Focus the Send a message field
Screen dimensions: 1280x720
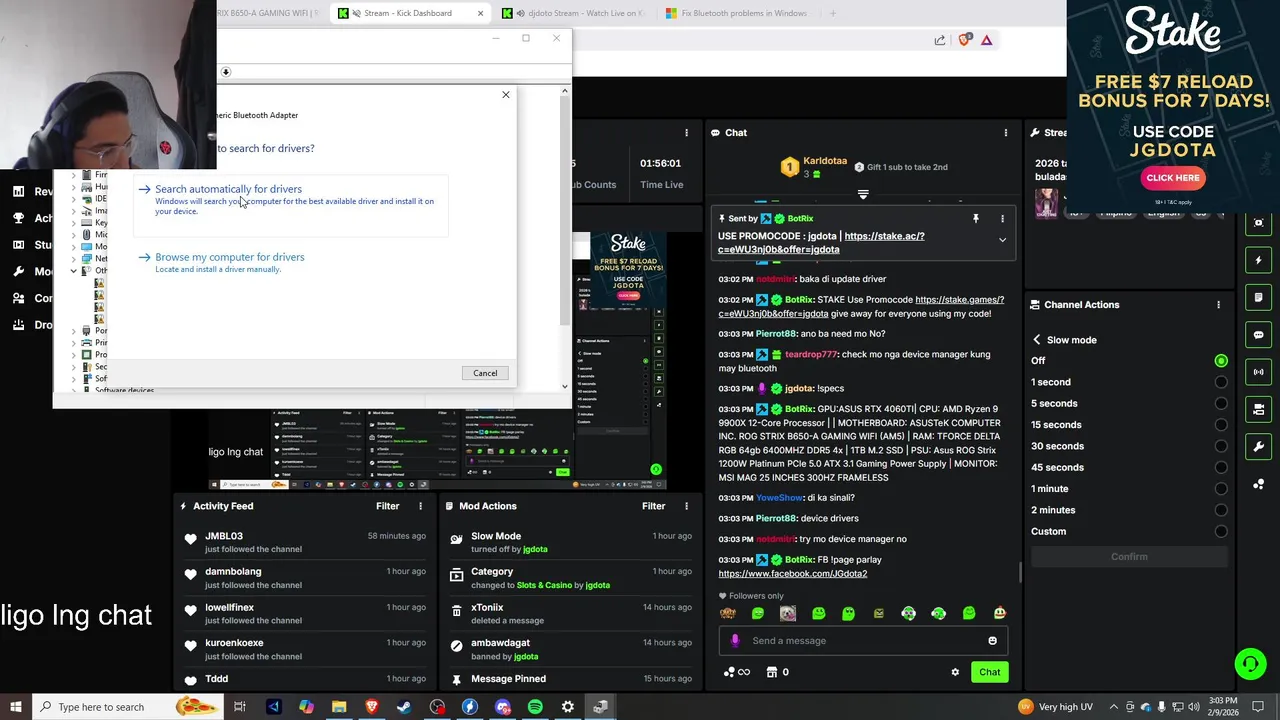tap(863, 641)
